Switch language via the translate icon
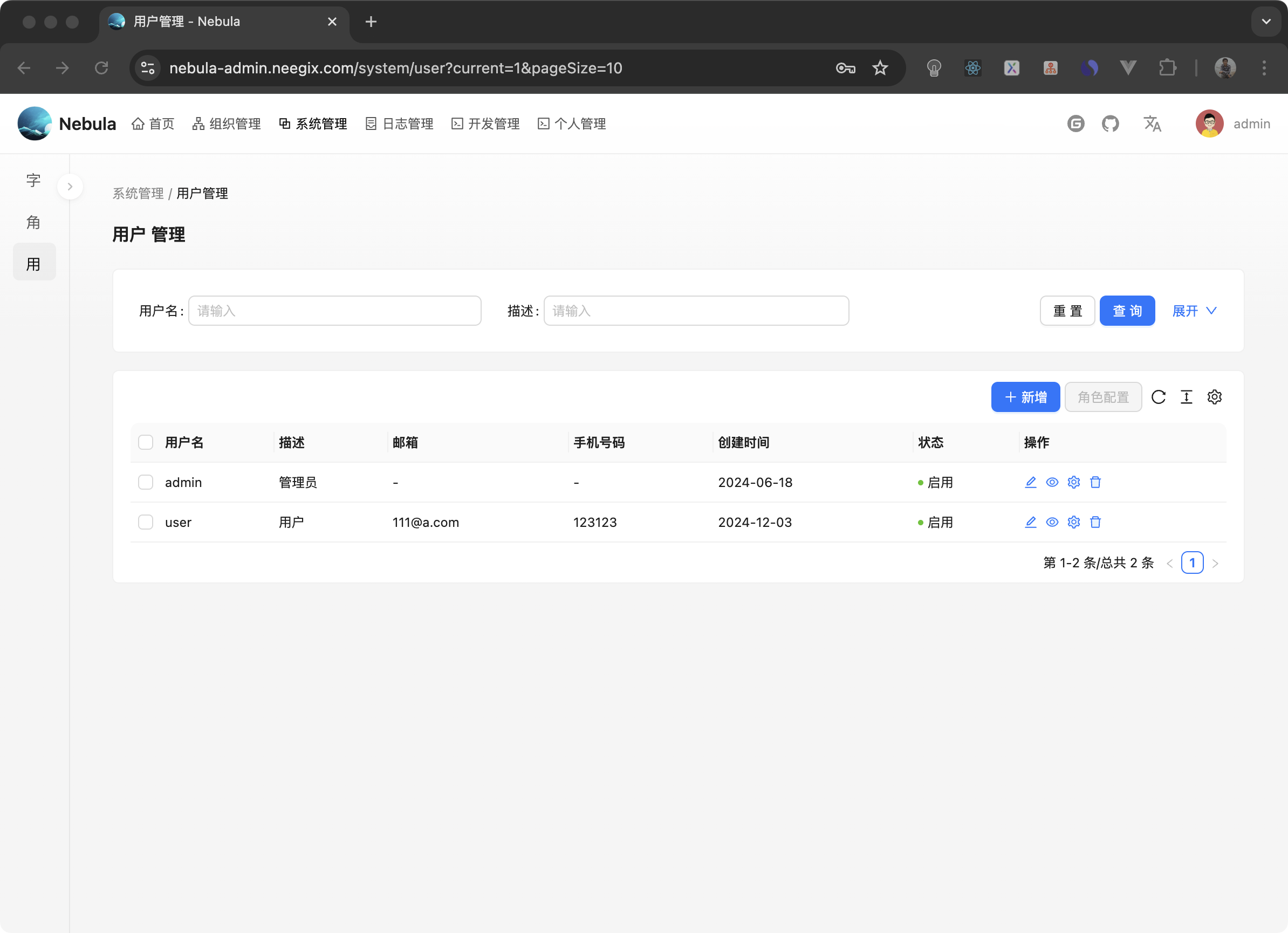 click(1152, 123)
